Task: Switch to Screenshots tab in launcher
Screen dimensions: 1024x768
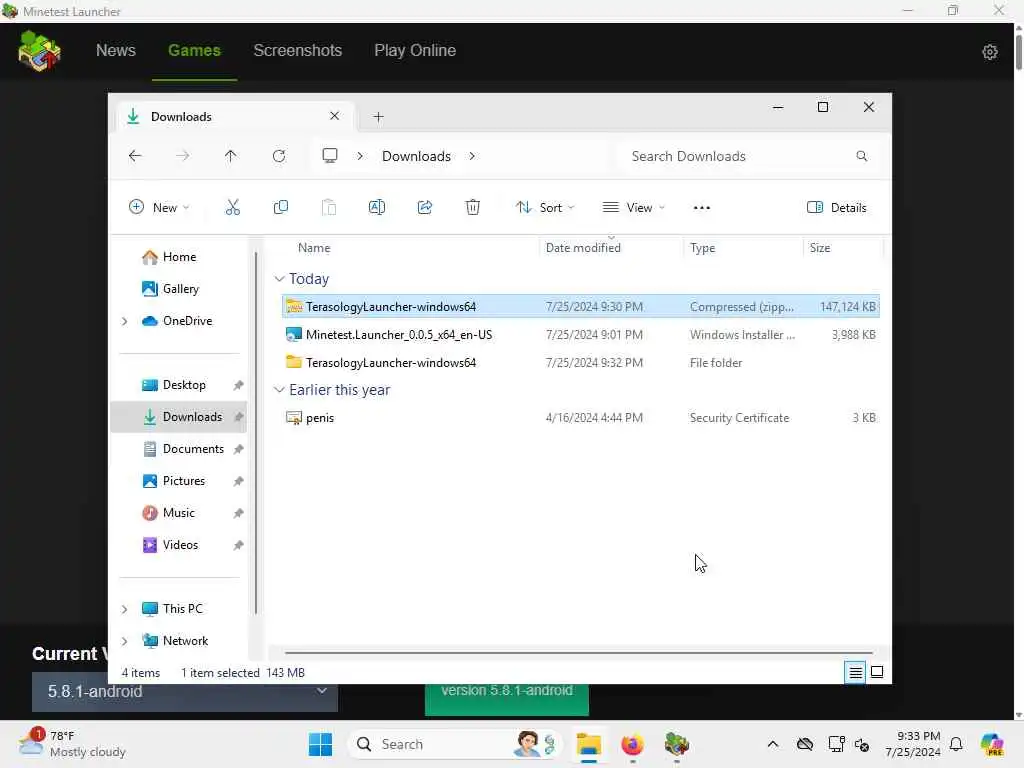Action: pyautogui.click(x=298, y=50)
